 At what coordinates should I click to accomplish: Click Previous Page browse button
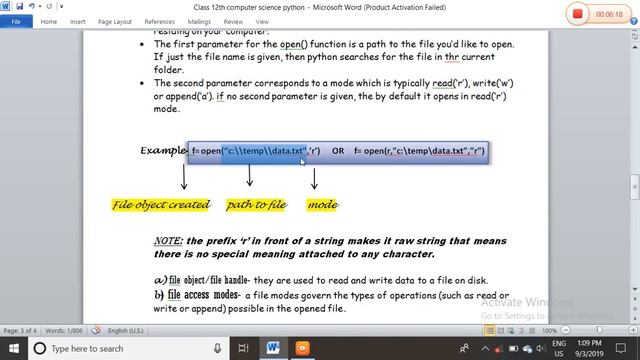[635, 300]
